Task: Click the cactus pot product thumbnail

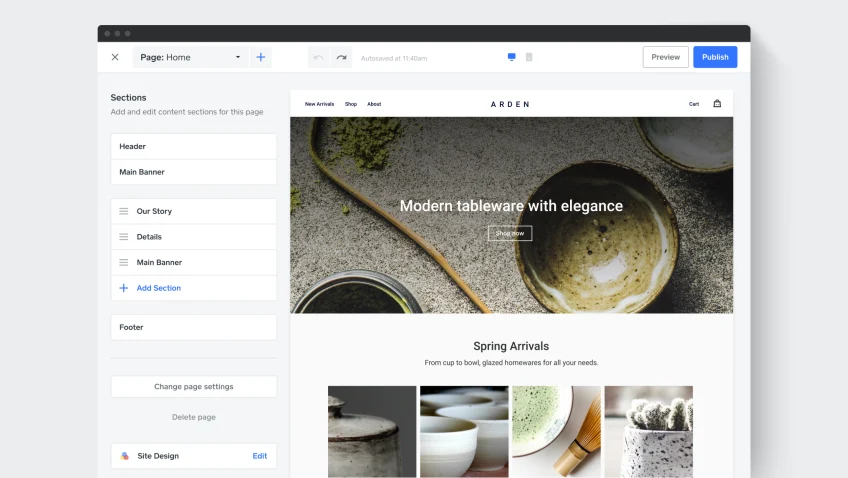Action: coord(648,431)
